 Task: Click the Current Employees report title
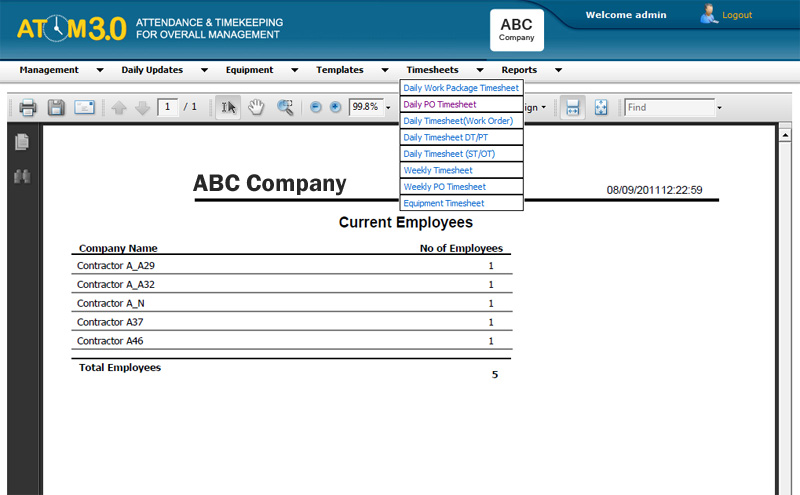(x=406, y=222)
